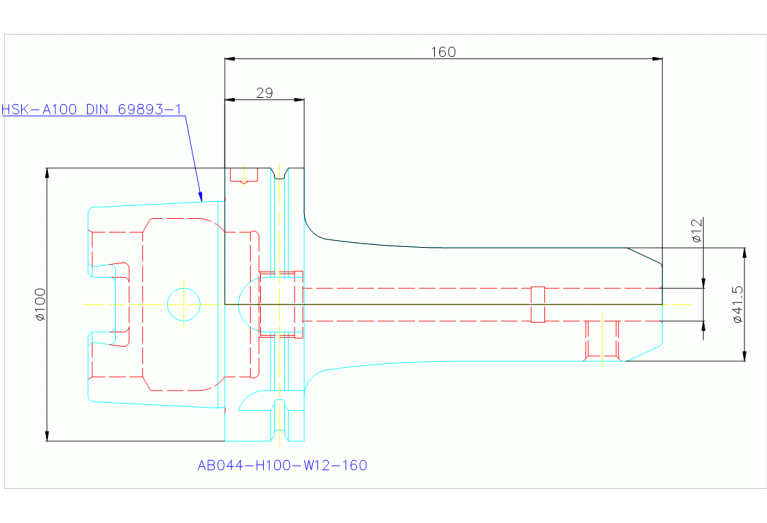Click the right arrowhead of the 160 dimension
This screenshot has height=523, width=767.
click(x=658, y=59)
